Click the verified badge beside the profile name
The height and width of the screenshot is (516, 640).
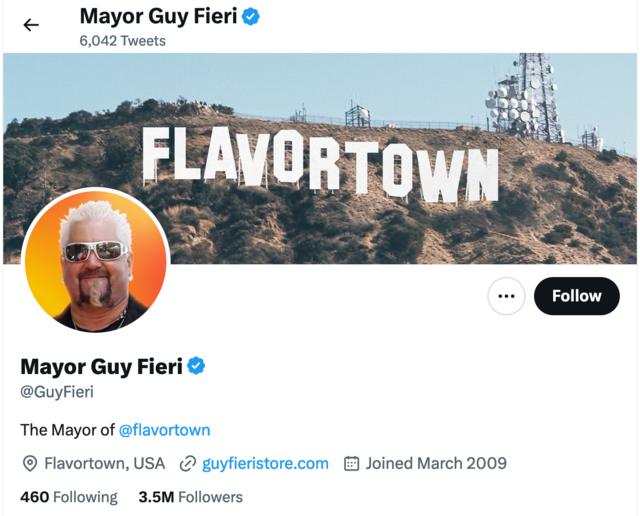[x=197, y=366]
